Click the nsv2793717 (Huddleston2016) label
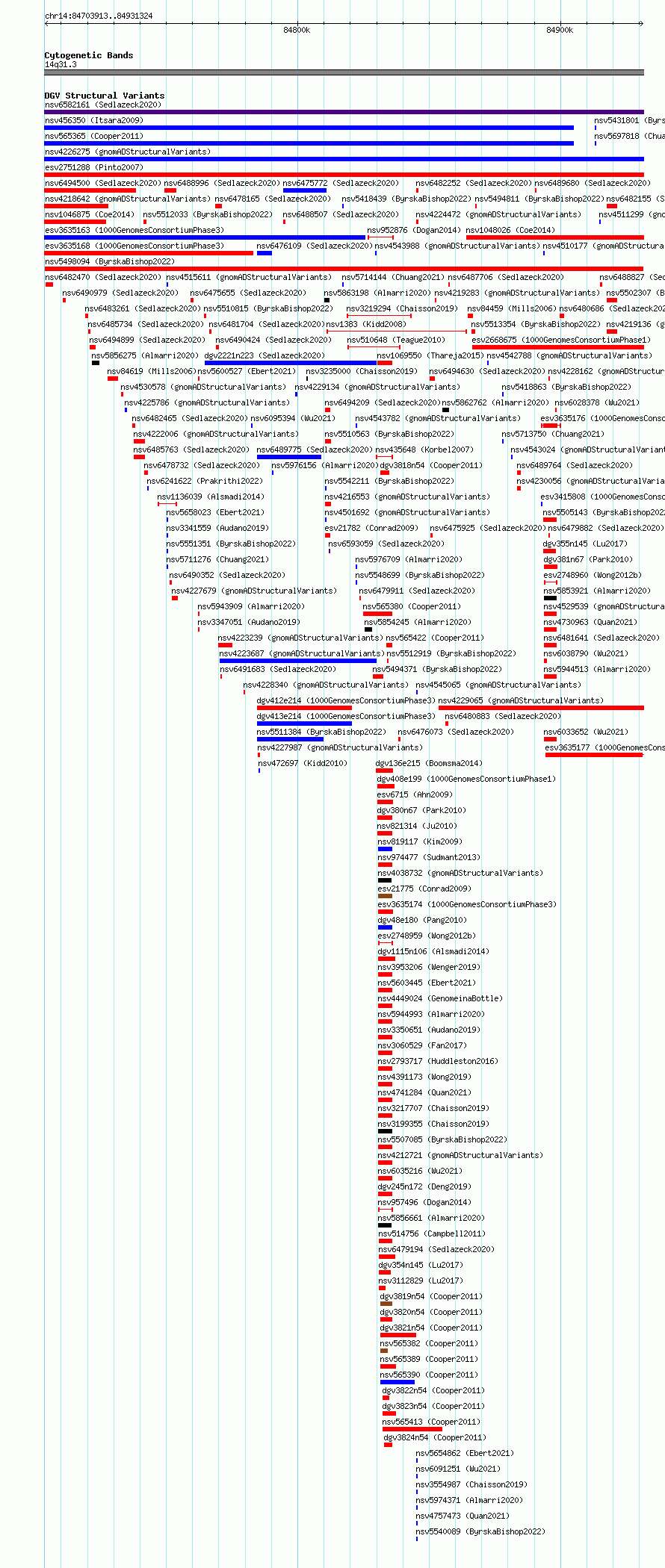 pyautogui.click(x=438, y=1061)
